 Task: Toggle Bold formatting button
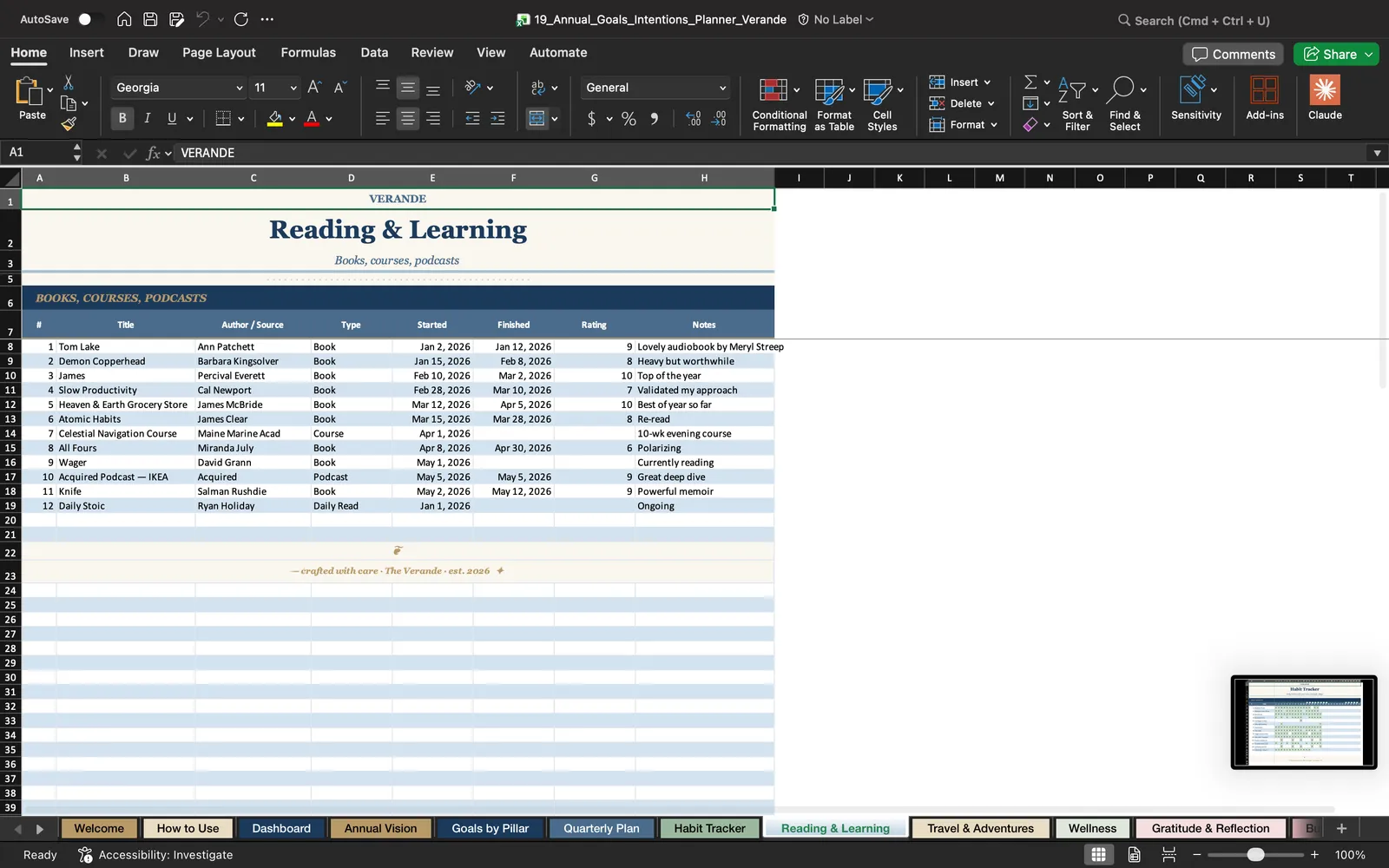(x=122, y=118)
